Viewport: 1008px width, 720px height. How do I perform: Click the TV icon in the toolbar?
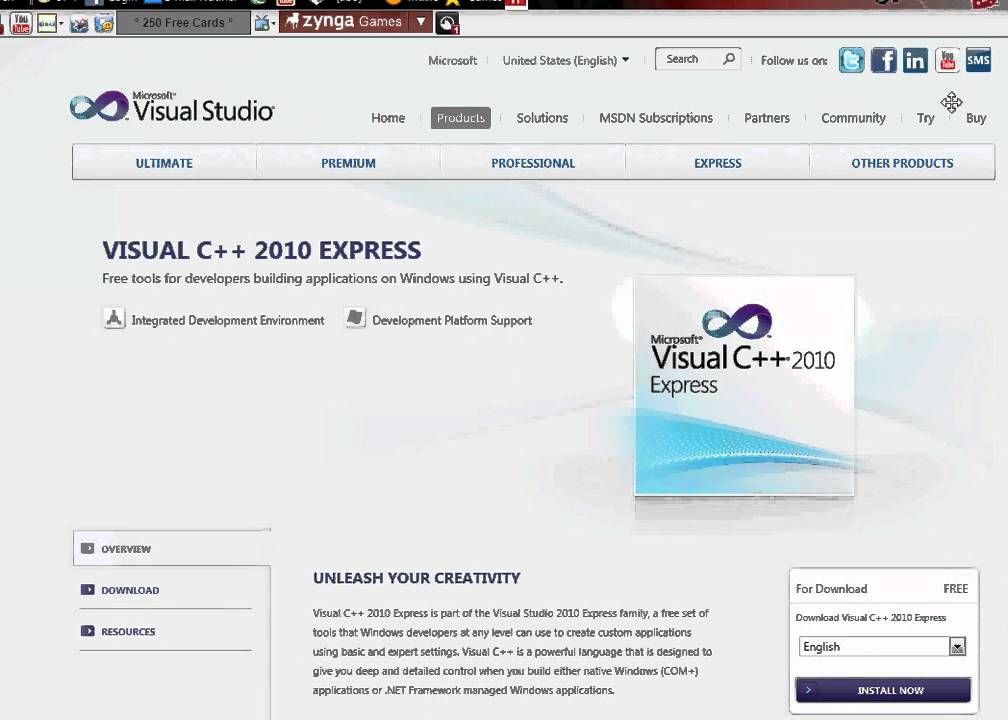(262, 23)
